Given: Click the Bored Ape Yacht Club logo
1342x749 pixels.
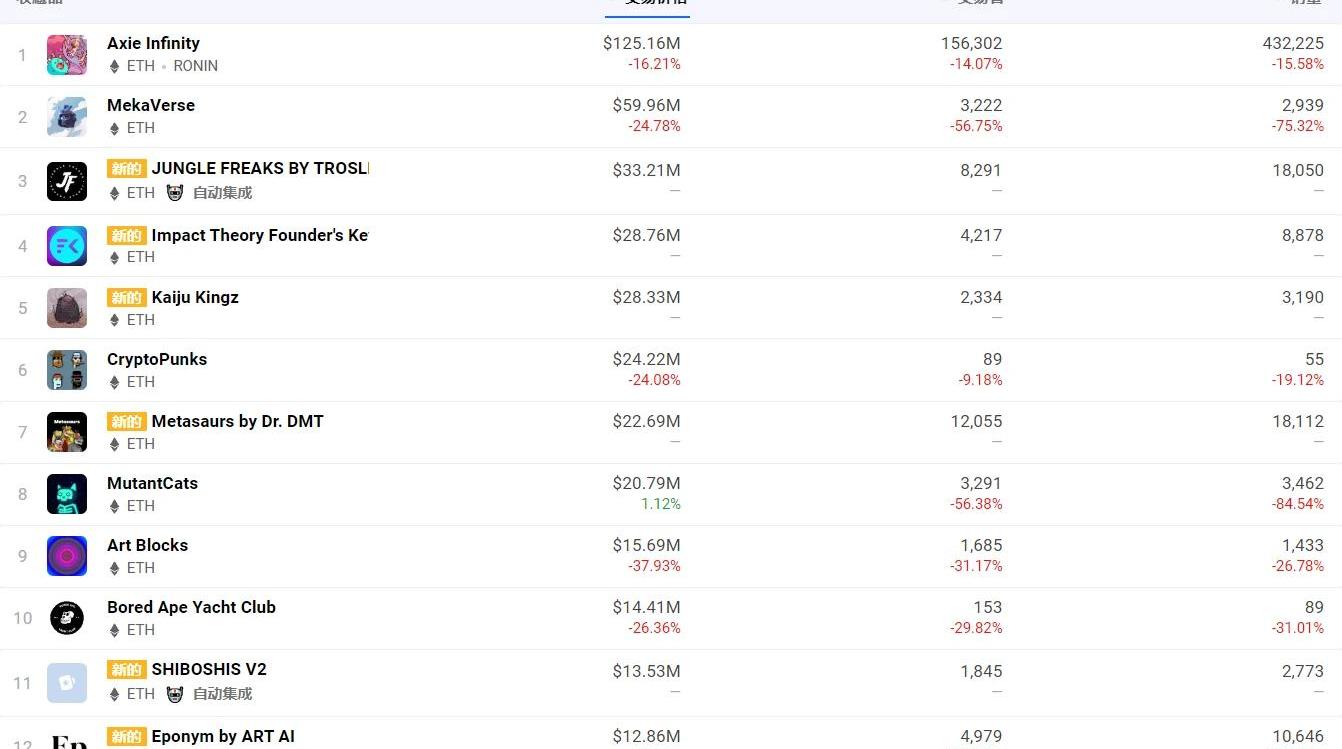Looking at the screenshot, I should [x=67, y=618].
